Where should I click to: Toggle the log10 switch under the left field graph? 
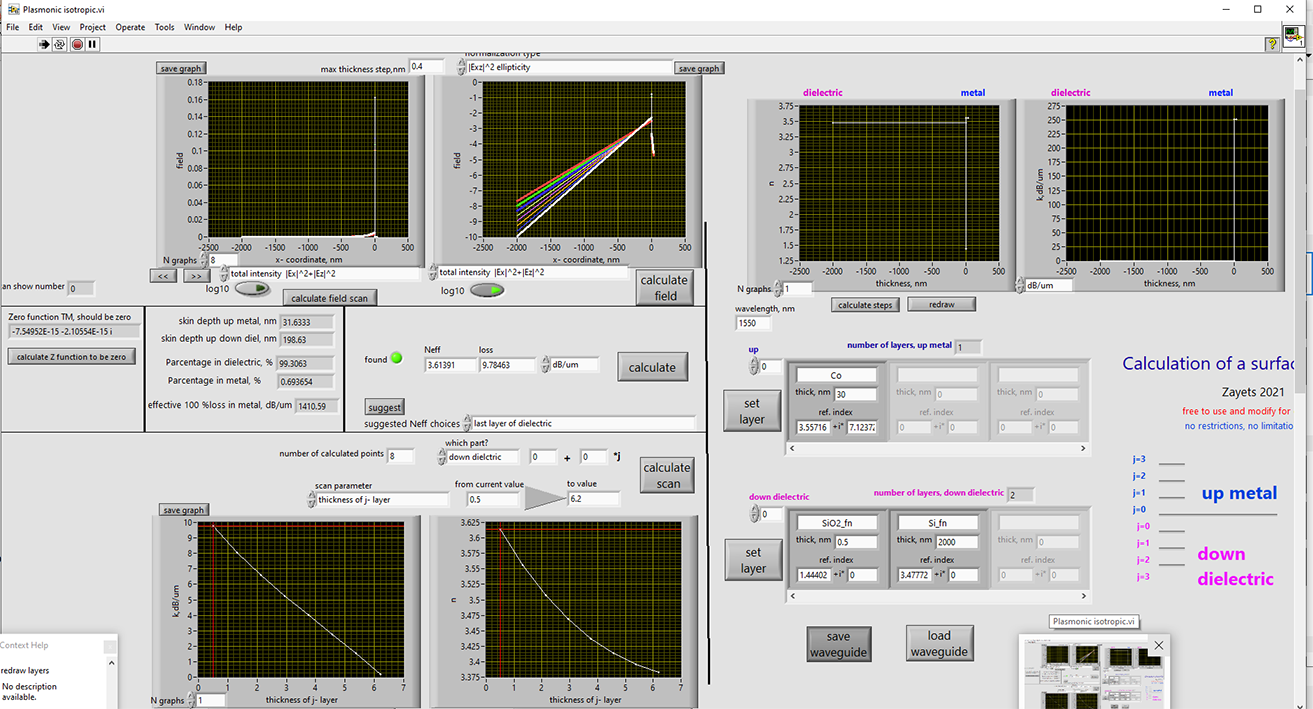(x=252, y=289)
